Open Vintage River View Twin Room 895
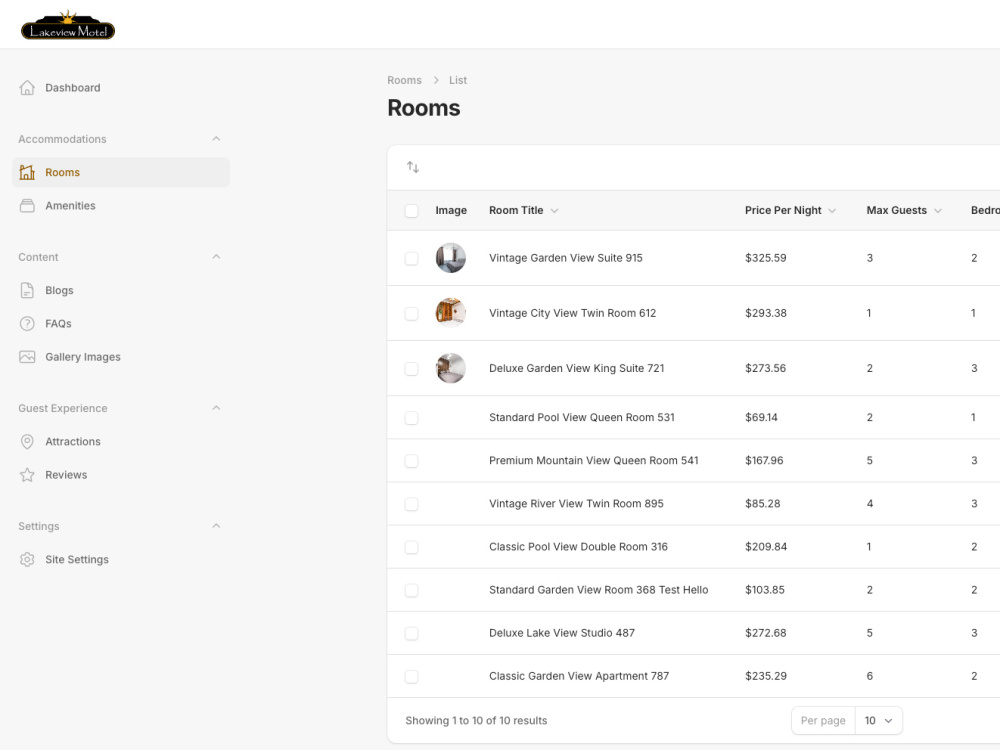The width and height of the screenshot is (1000, 750). pyautogui.click(x=577, y=503)
